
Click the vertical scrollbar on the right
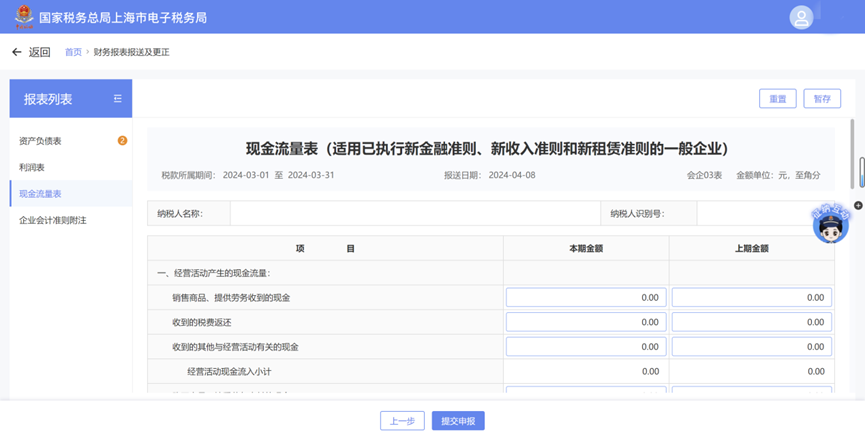tap(852, 153)
